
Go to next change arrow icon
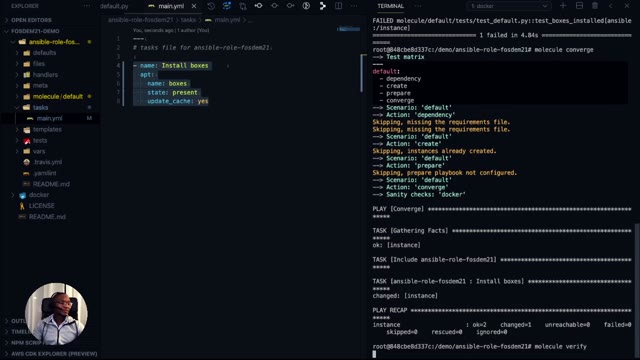290,6
